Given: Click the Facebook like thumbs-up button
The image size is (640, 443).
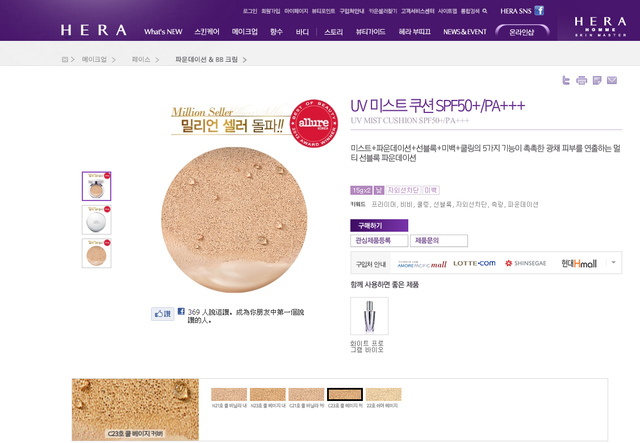Looking at the screenshot, I should click(x=162, y=314).
